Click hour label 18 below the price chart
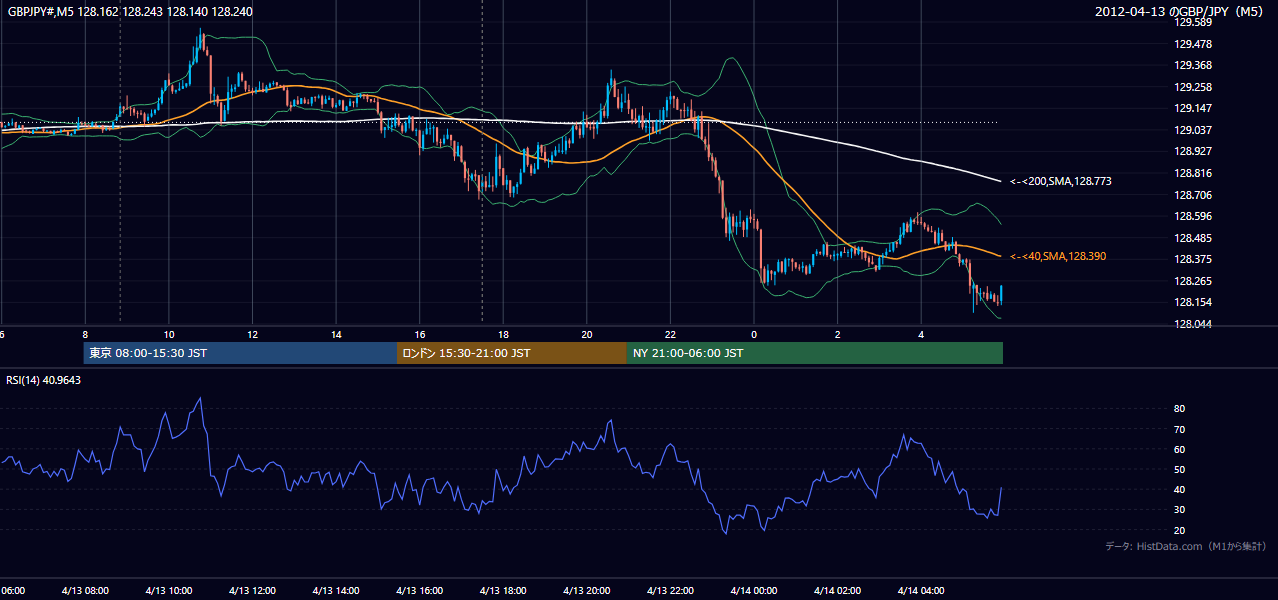This screenshot has height=600, width=1278. 504,334
